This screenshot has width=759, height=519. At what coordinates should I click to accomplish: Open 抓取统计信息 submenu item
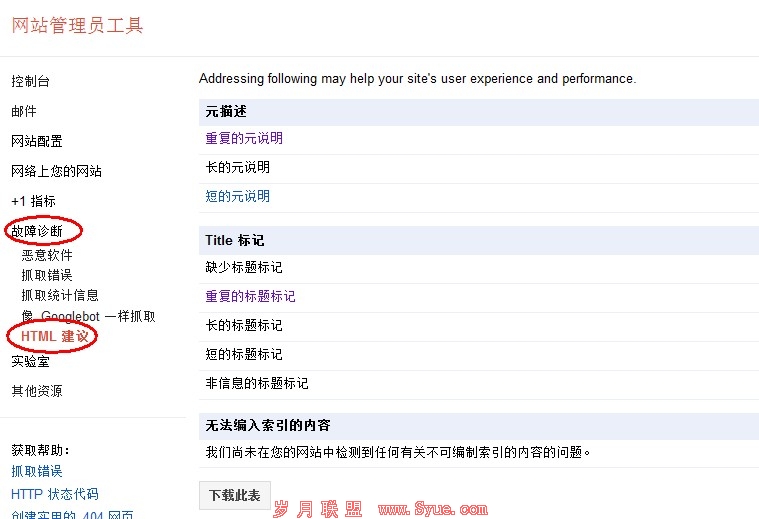[60, 295]
